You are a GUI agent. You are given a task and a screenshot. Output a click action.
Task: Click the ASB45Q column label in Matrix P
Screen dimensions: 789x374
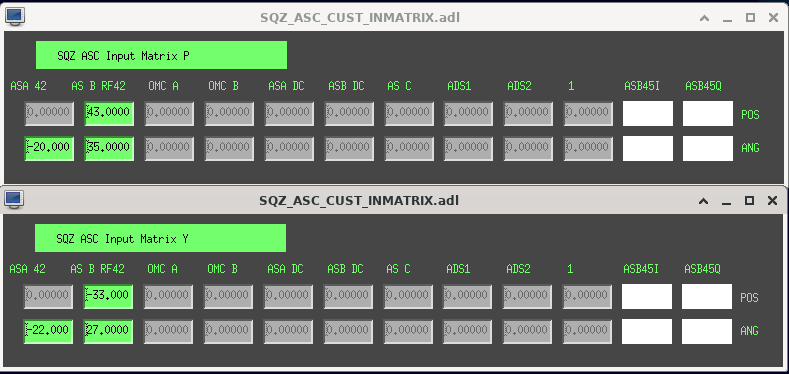click(x=703, y=86)
